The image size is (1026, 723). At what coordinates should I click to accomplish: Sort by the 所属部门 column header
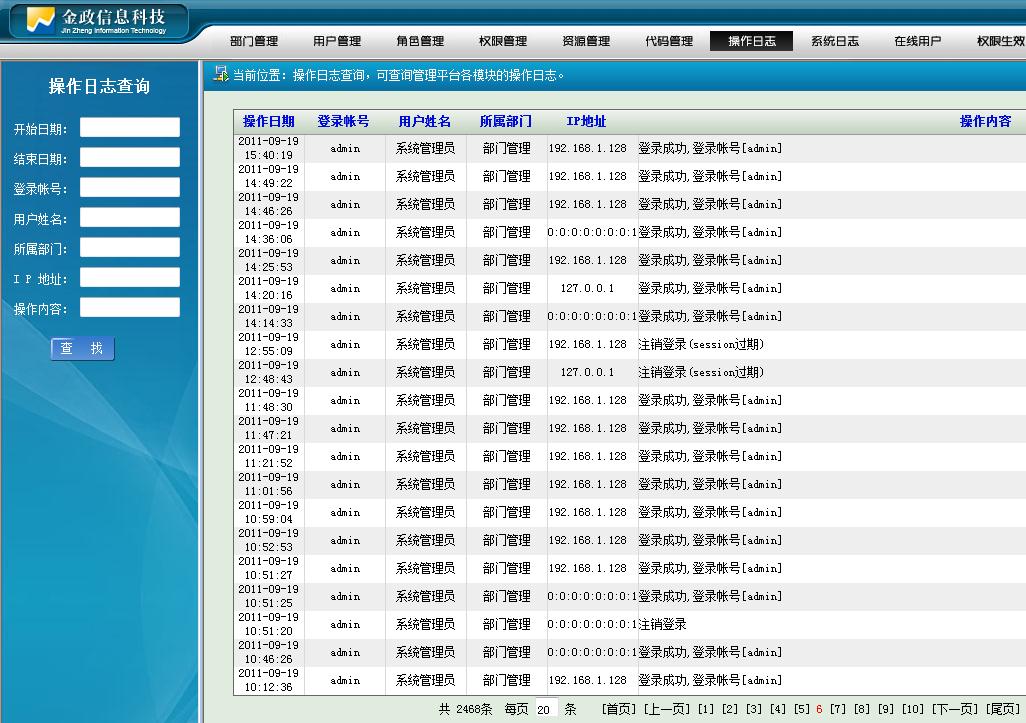click(506, 122)
